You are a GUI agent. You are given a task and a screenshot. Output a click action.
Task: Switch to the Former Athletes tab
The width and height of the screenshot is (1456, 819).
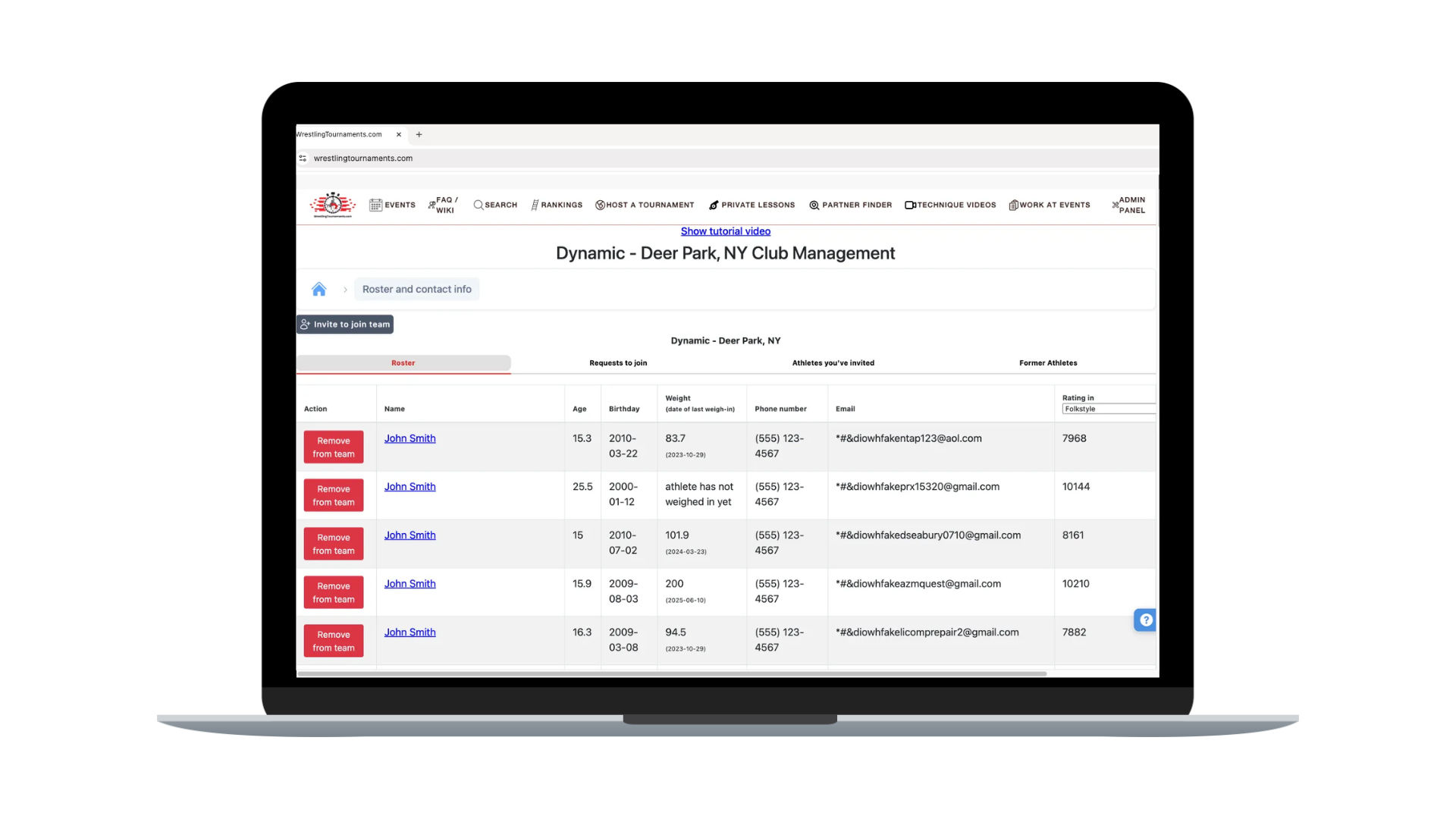[1048, 363]
